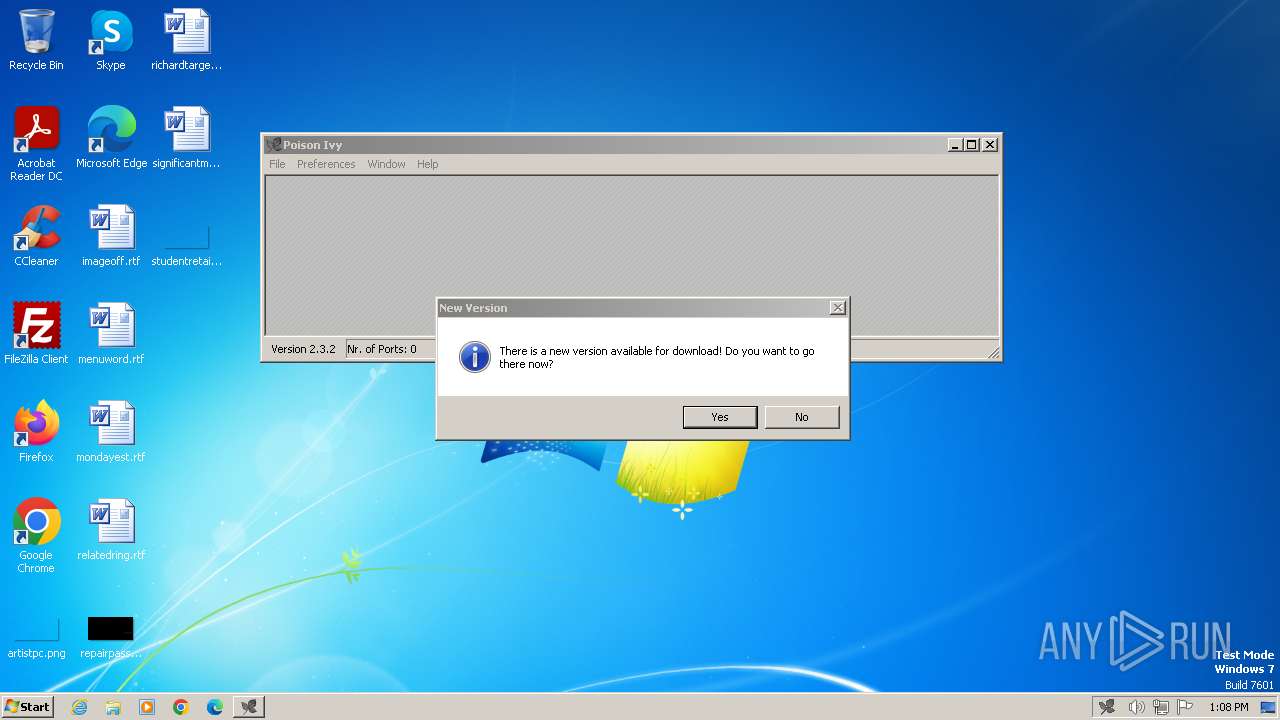Open the Action Center flag icon
1280x720 pixels.
tap(1186, 707)
